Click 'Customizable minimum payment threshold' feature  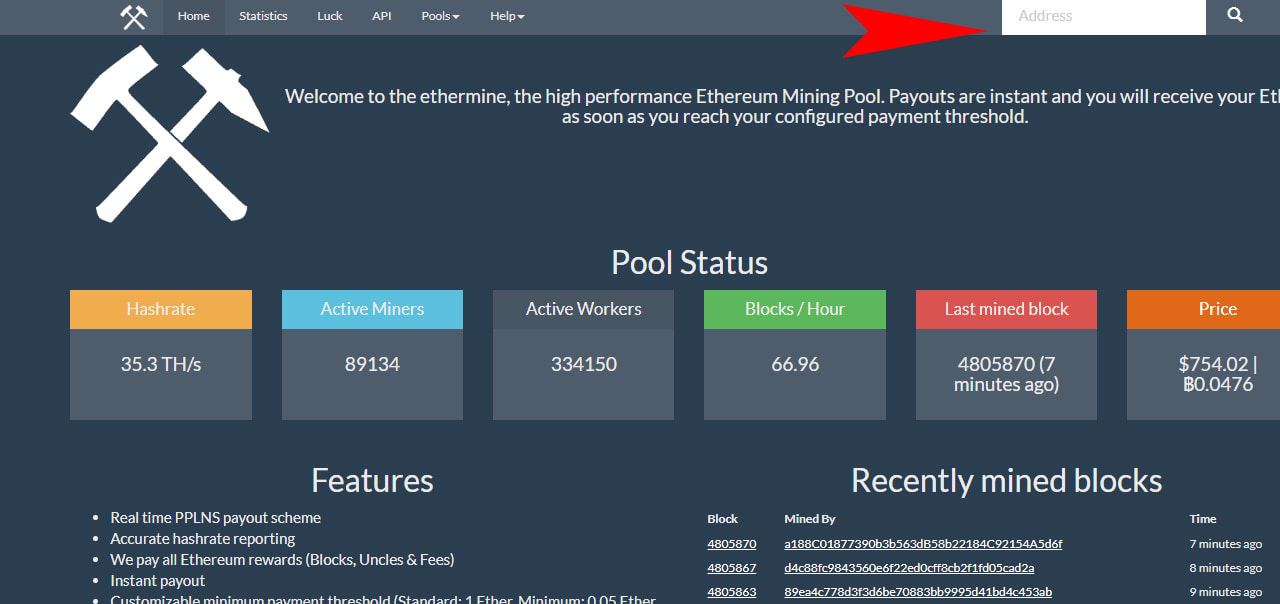point(383,599)
